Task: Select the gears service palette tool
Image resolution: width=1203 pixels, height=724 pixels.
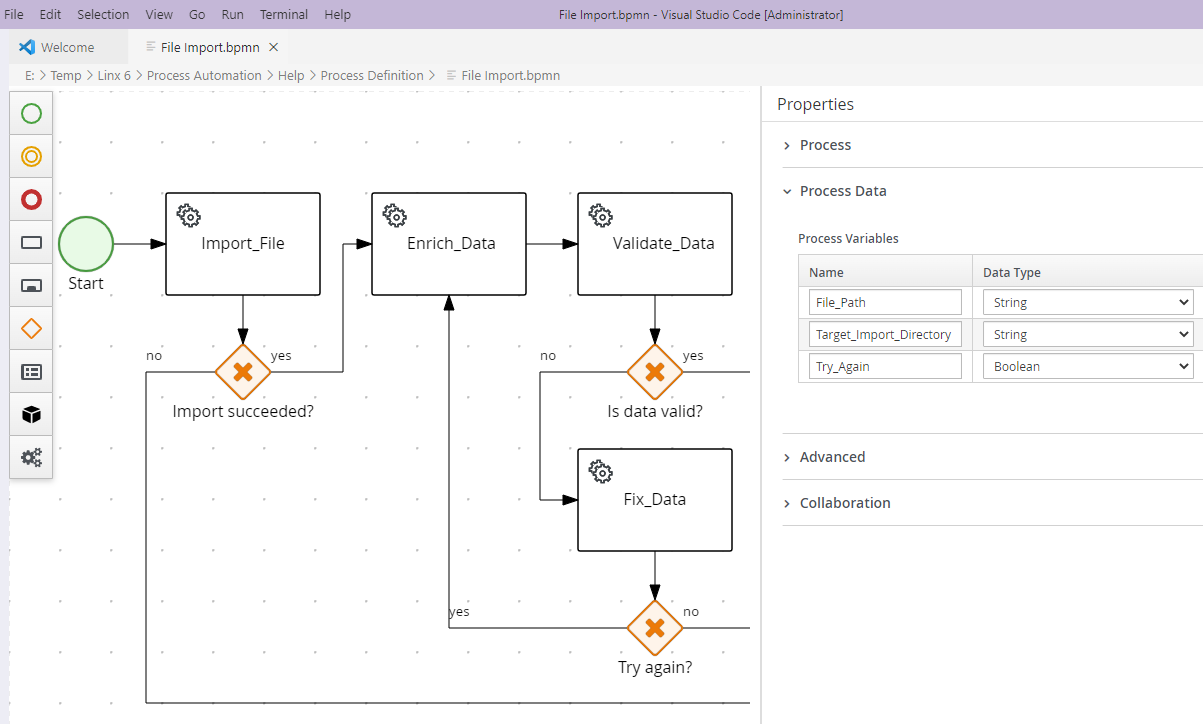Action: 31,457
